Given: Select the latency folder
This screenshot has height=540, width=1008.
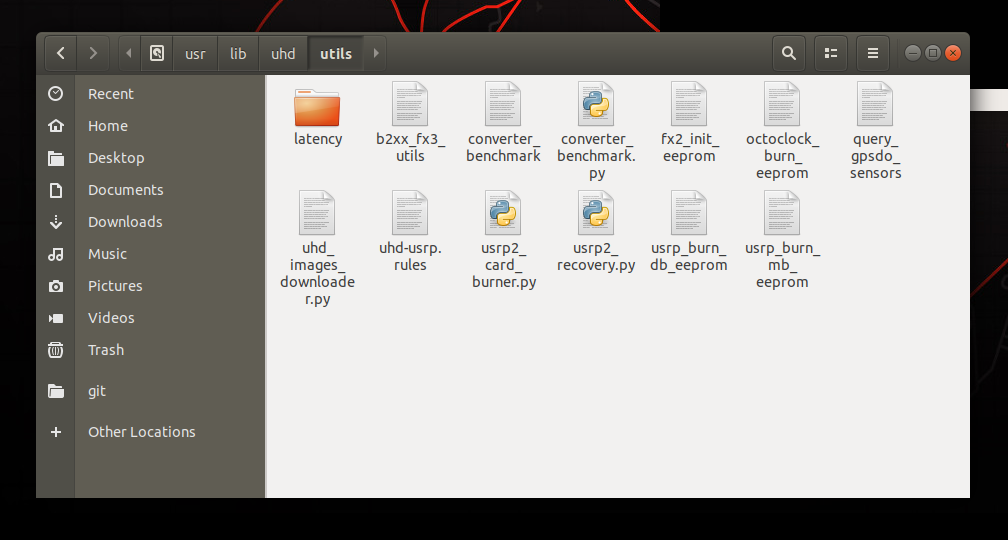Looking at the screenshot, I should point(318,117).
